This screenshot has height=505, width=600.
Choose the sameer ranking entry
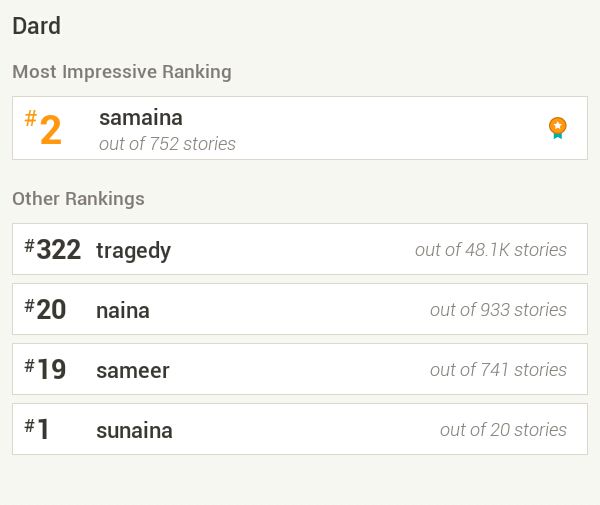[300, 369]
